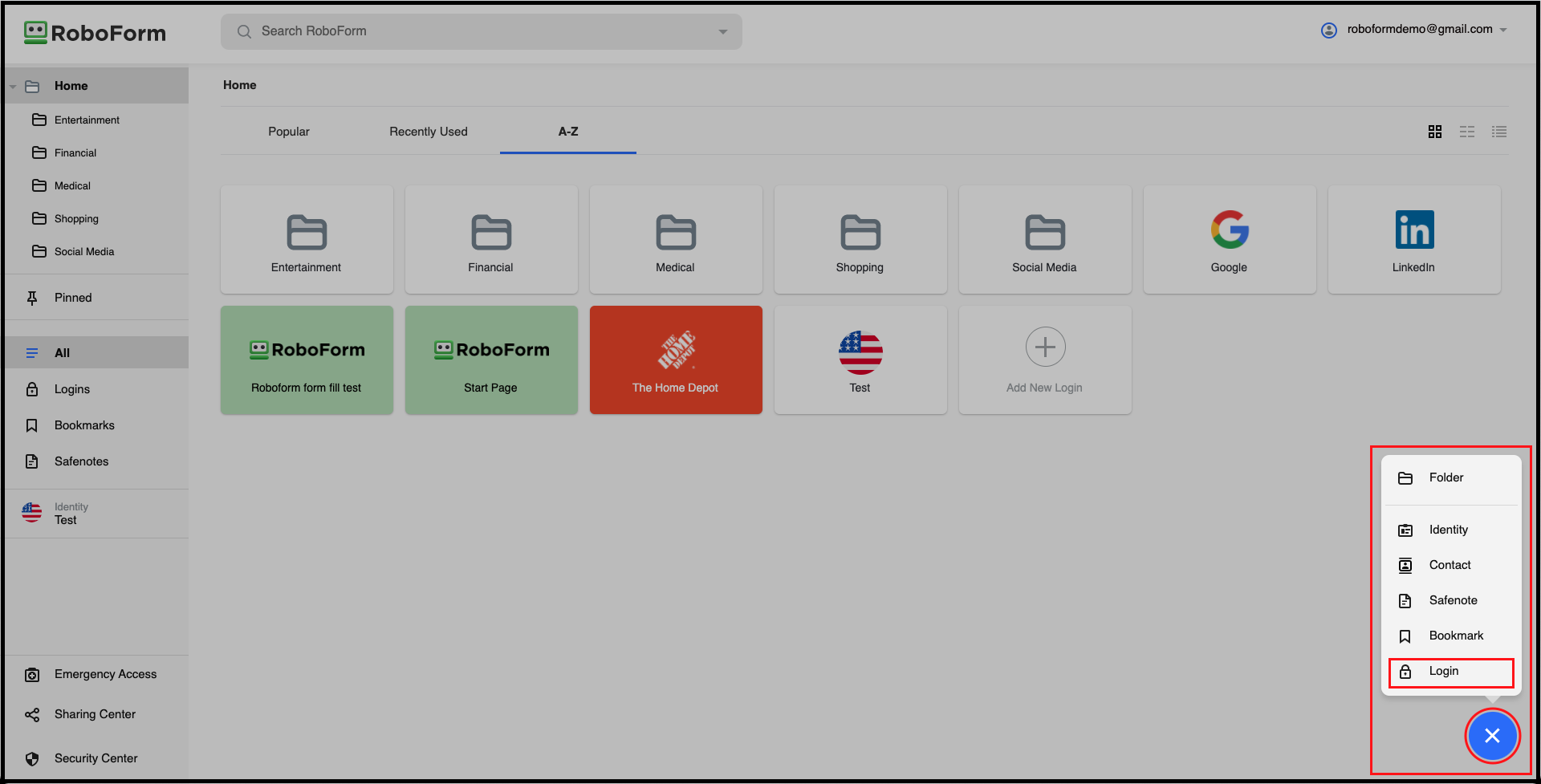Close the blue floating action menu
Screen dimensions: 1541x784
pos(1492,736)
